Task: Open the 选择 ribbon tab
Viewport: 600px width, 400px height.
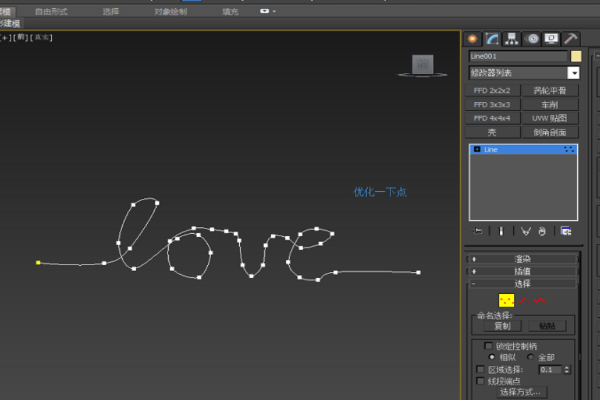Action: pyautogui.click(x=111, y=11)
